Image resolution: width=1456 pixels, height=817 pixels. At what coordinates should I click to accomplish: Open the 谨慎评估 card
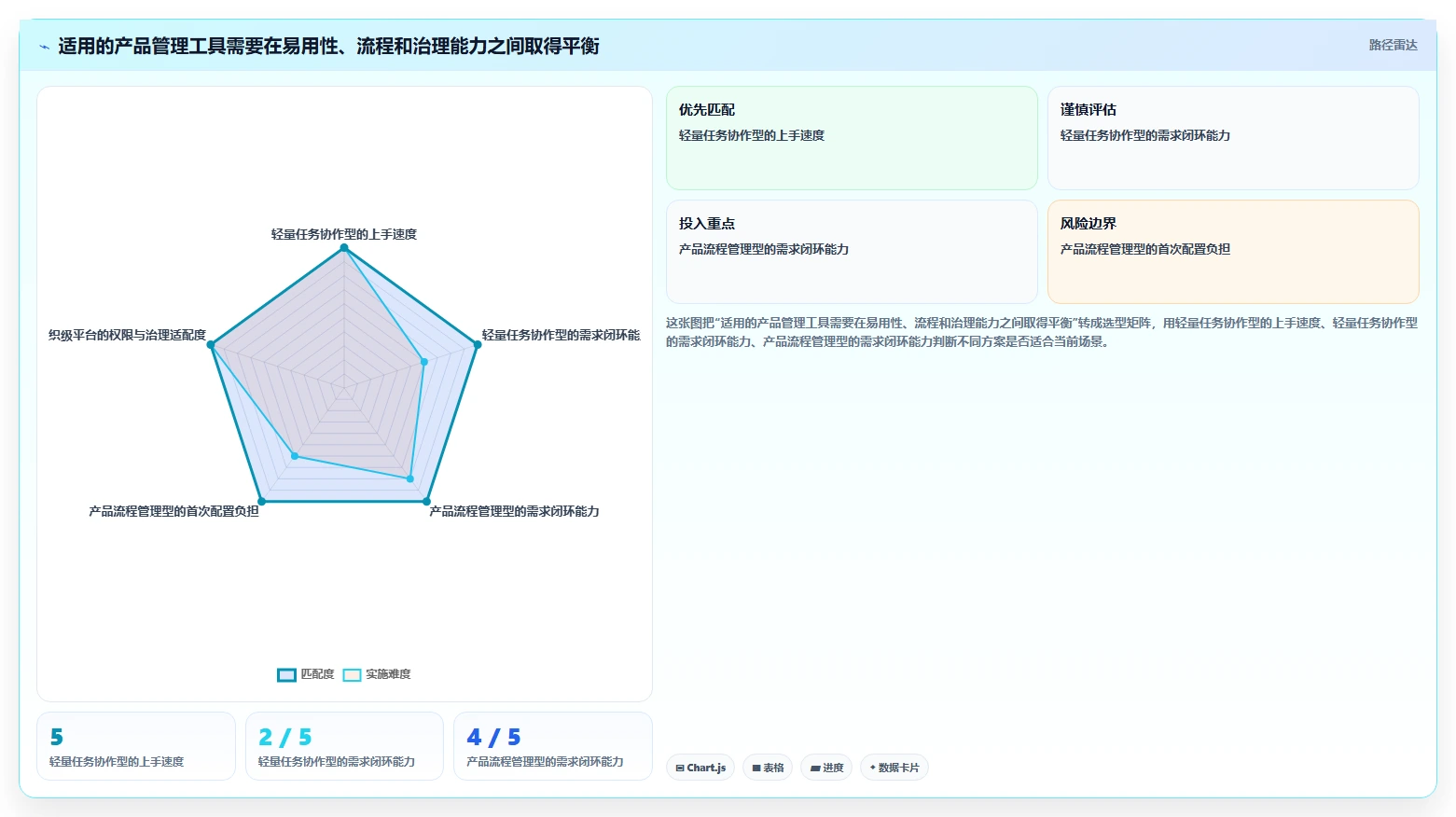[1233, 138]
